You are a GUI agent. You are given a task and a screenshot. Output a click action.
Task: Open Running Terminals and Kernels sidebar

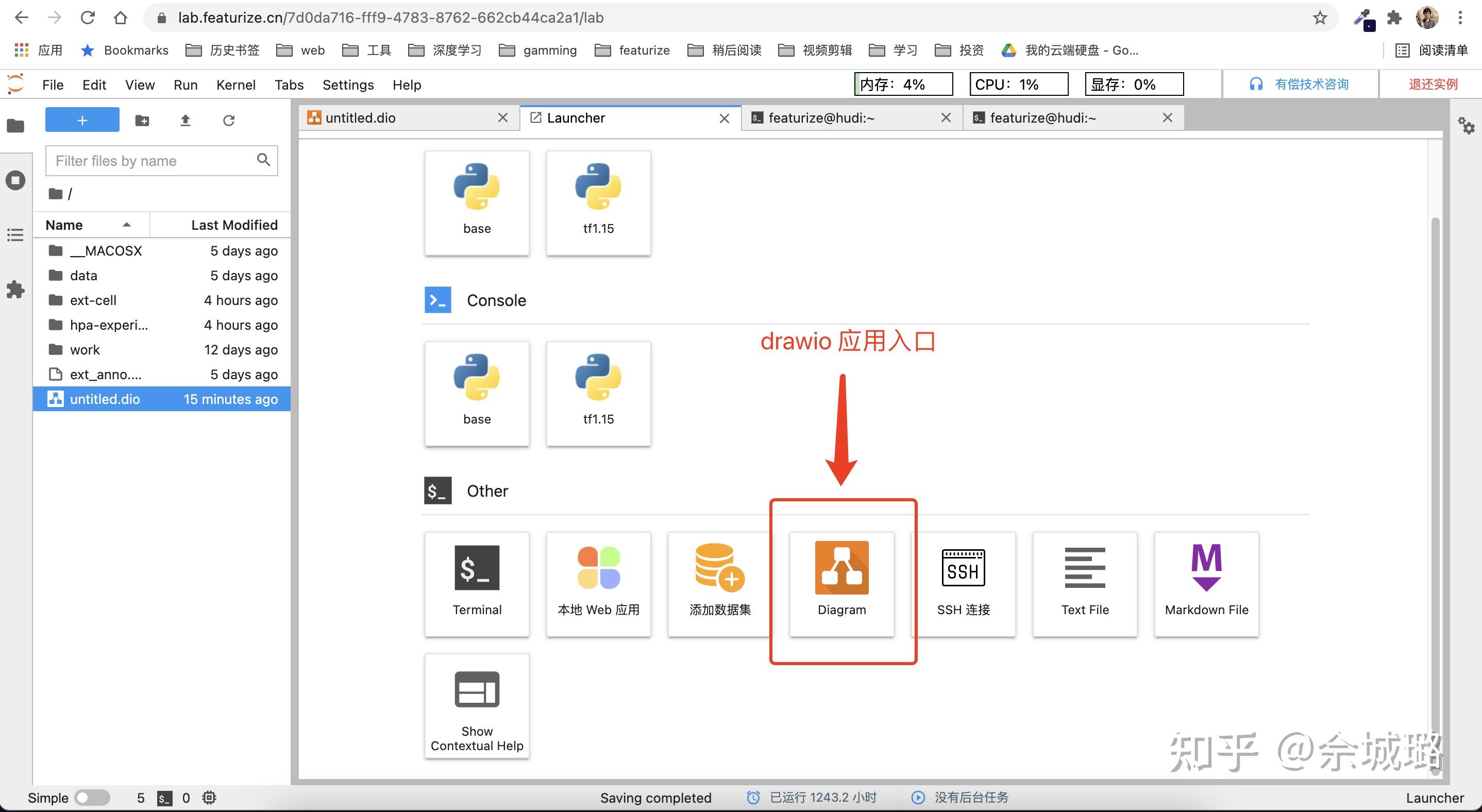pyautogui.click(x=15, y=180)
